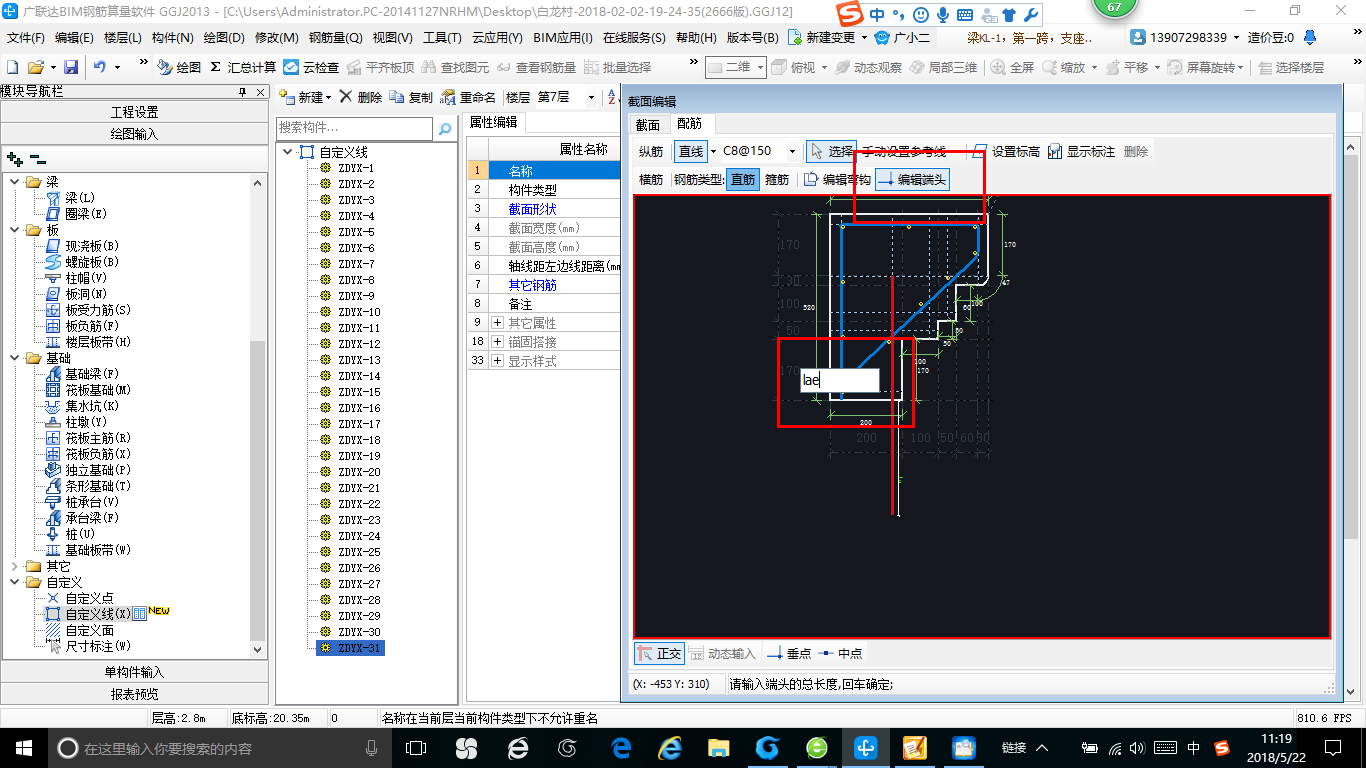The image size is (1366, 768).
Task: Expand 锚固搭接 property group
Action: pyautogui.click(x=498, y=342)
